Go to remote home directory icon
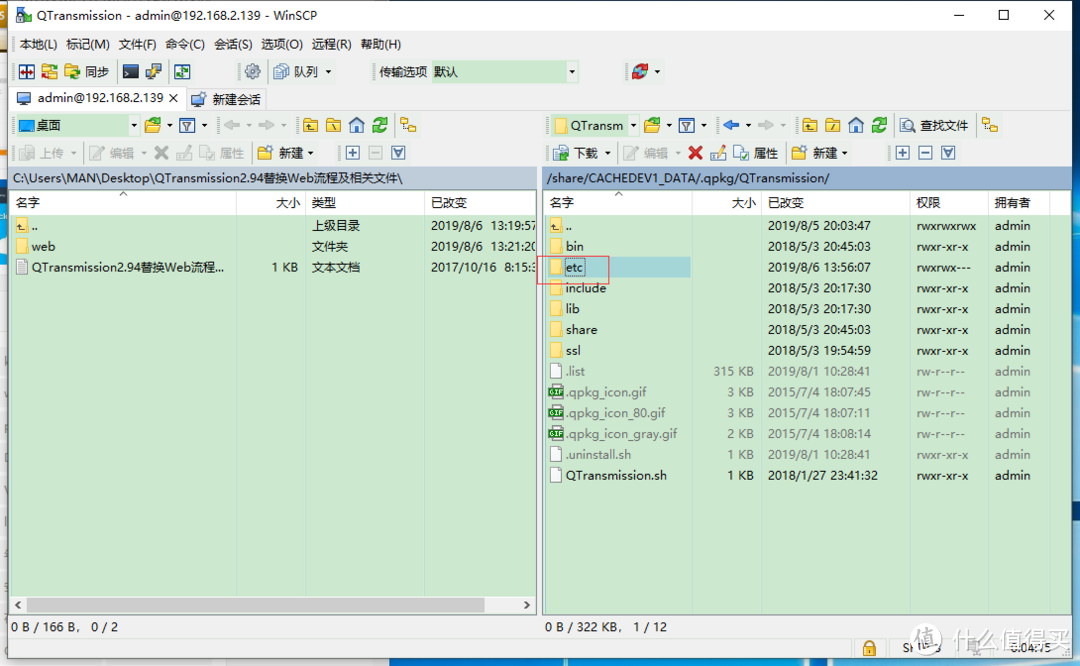Viewport: 1080px width, 666px height. 855,125
